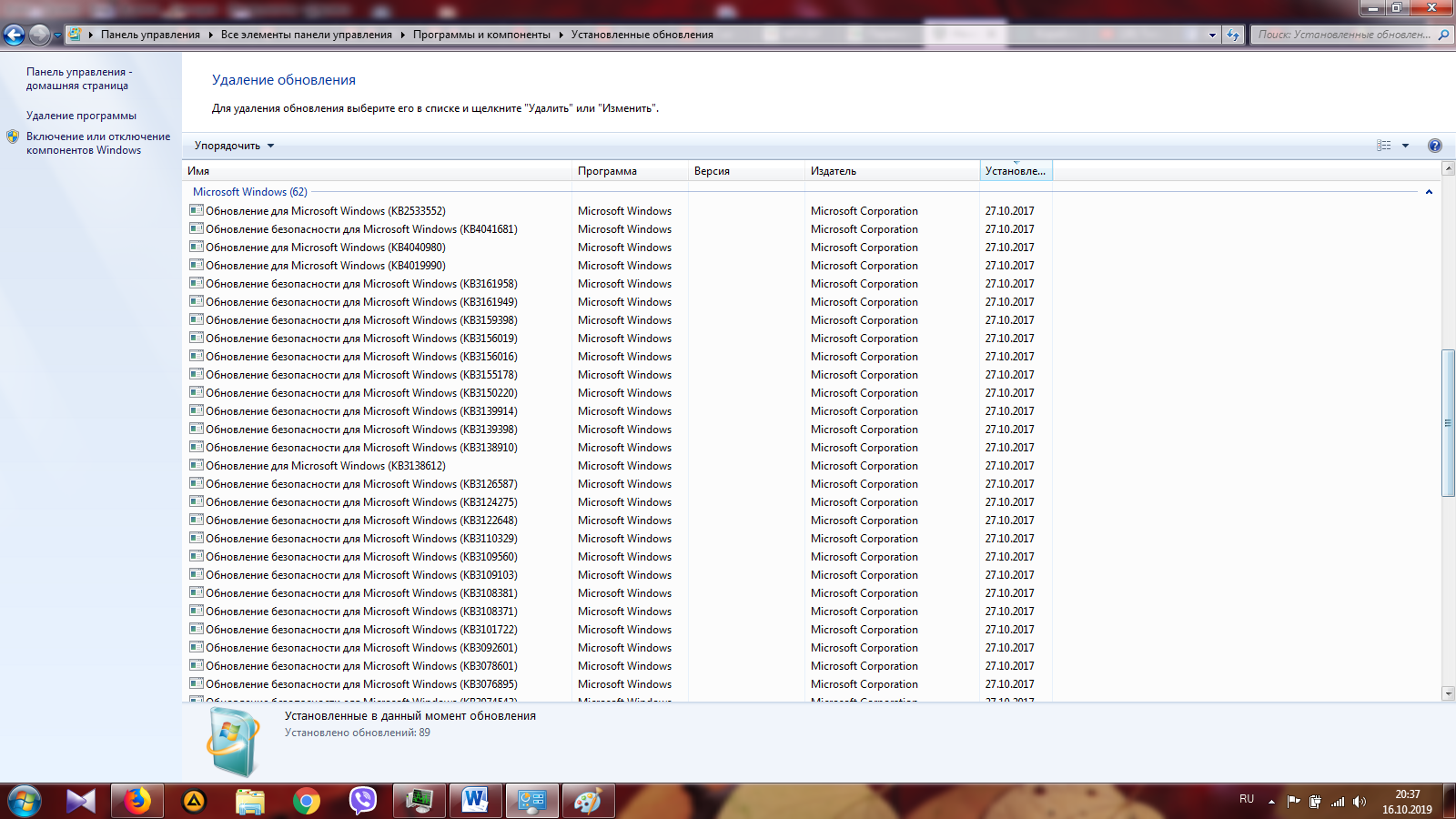Sort by the Издатель column header
This screenshot has height=819, width=1456.
[892, 171]
